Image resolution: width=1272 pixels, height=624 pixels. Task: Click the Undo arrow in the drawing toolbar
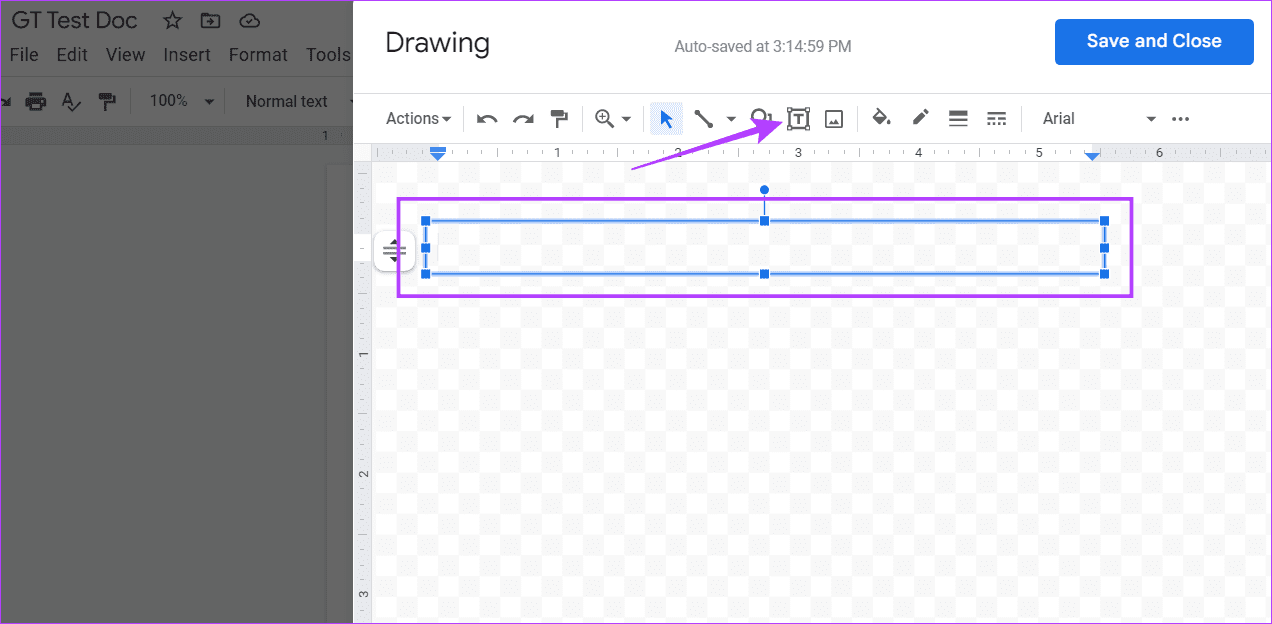pyautogui.click(x=486, y=118)
